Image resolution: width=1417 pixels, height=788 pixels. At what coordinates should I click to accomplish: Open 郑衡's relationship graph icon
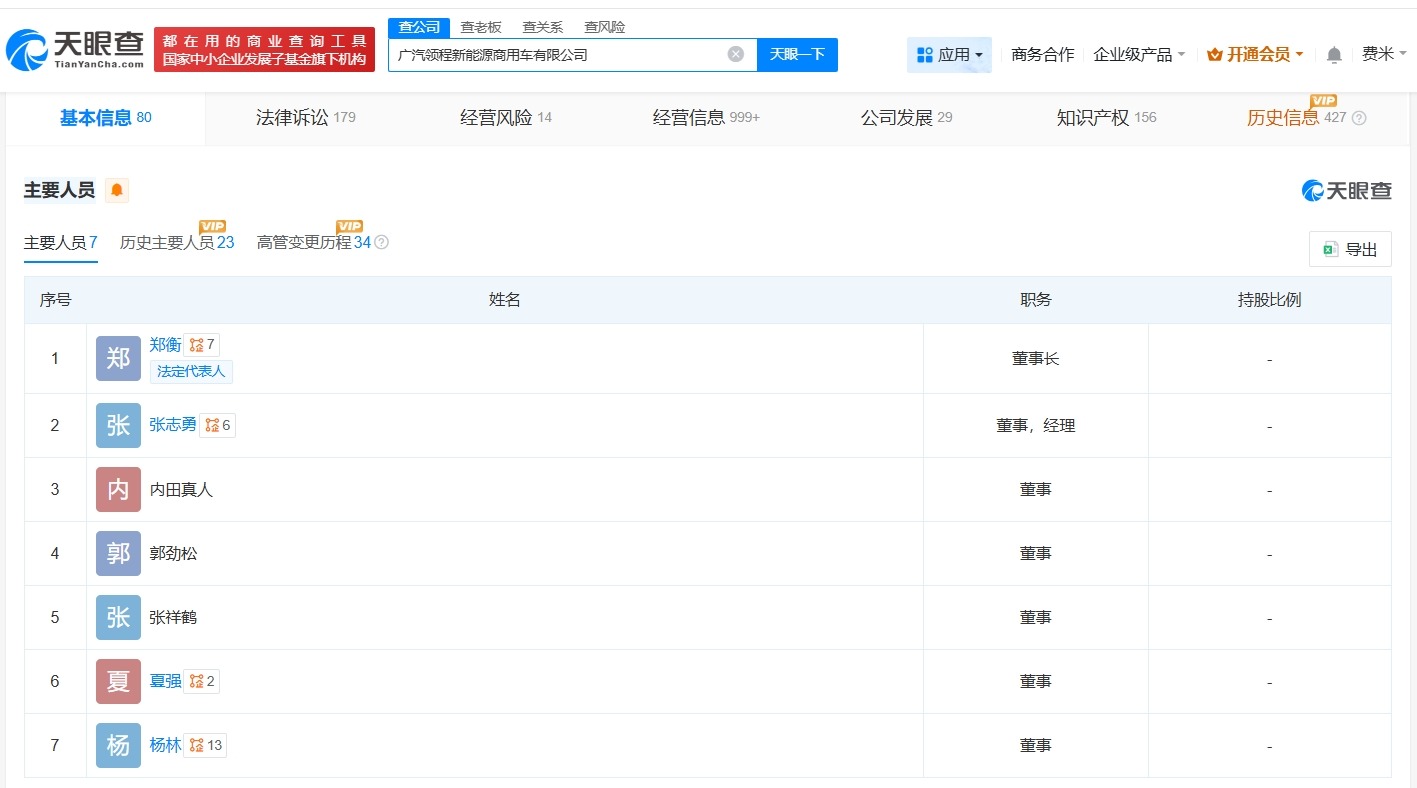click(198, 344)
